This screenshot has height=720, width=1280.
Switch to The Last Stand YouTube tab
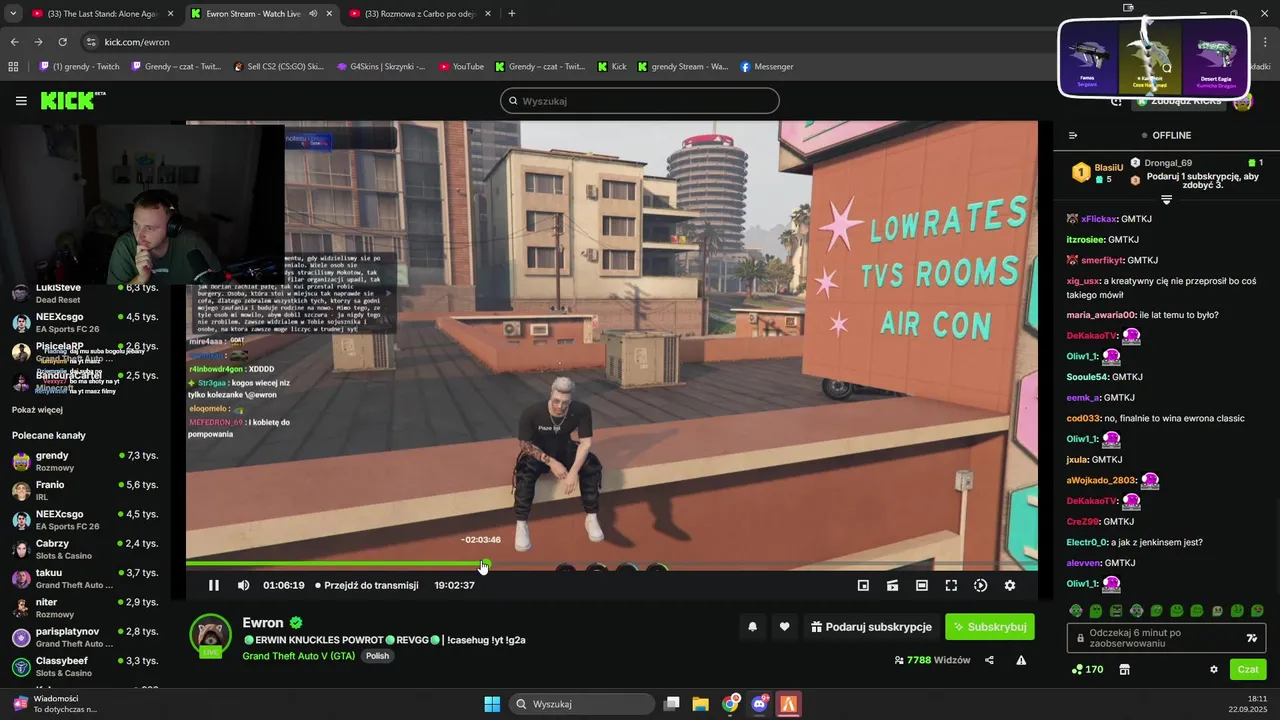(102, 14)
